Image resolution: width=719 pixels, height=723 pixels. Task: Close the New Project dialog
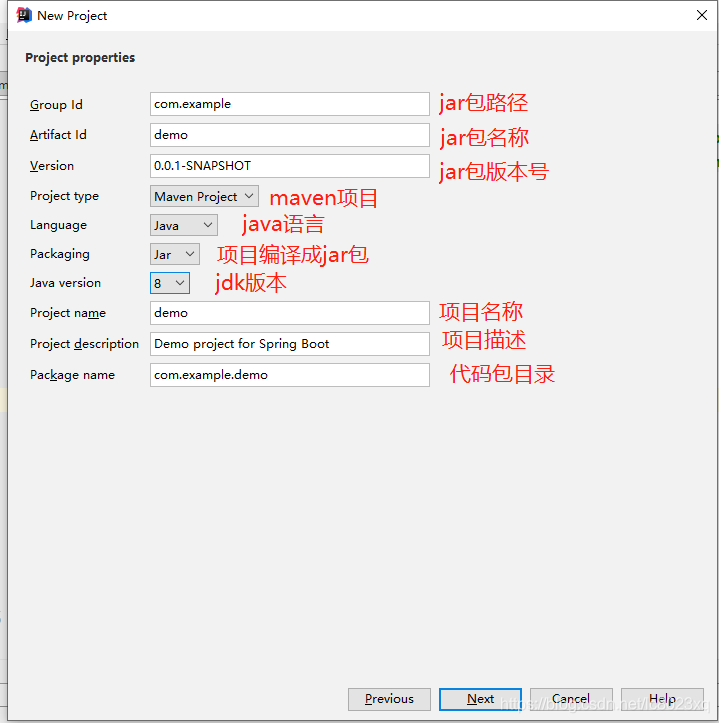tap(701, 15)
